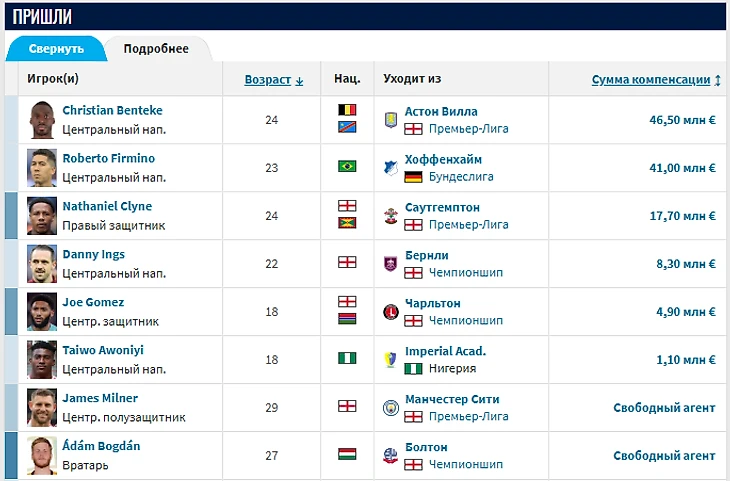Click James Milner's portrait thumbnail
This screenshot has height=481, width=730.
coord(42,407)
